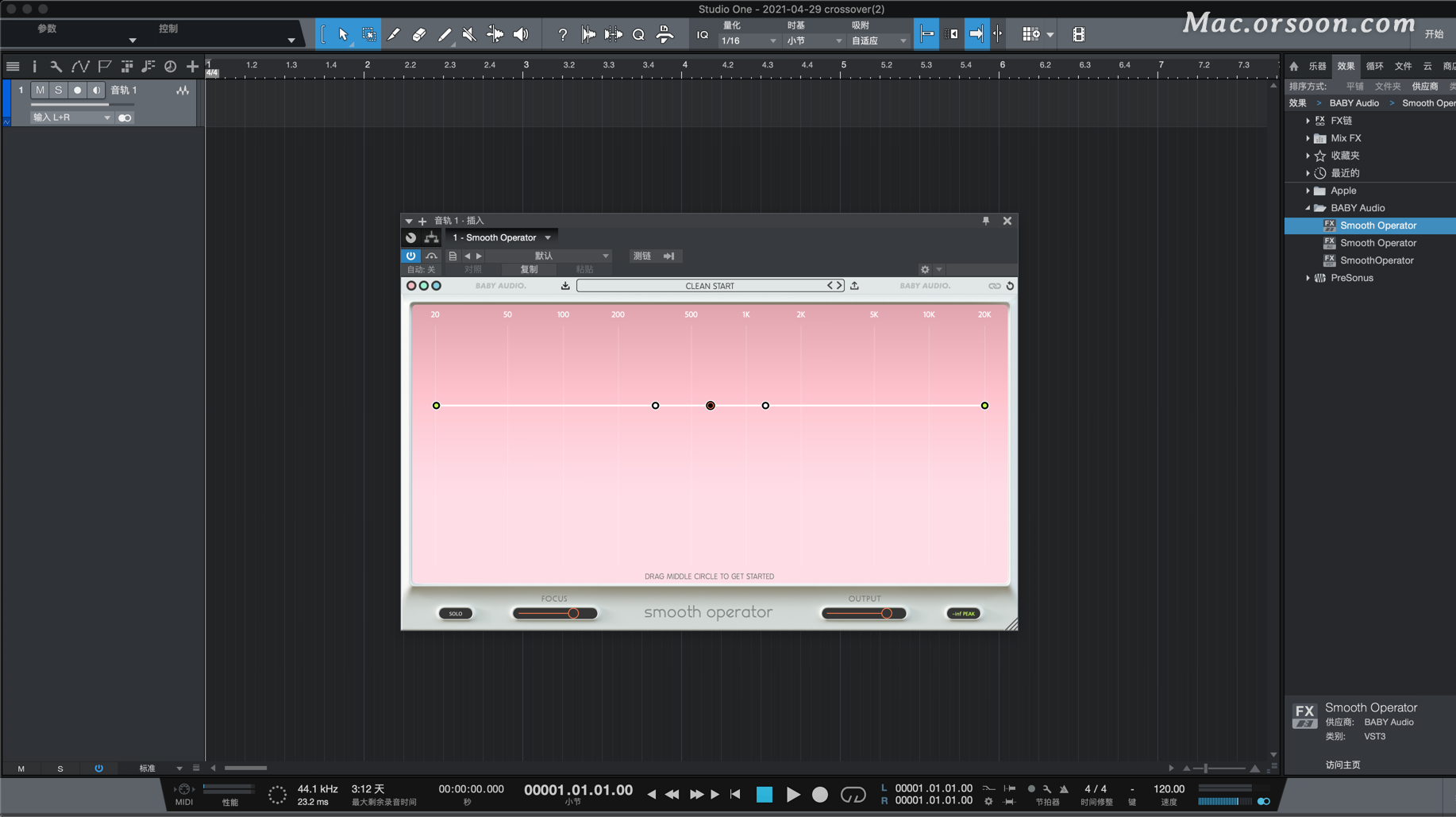Click the middle circle on EQ curve
Screen dimensions: 1456x817
tap(711, 406)
